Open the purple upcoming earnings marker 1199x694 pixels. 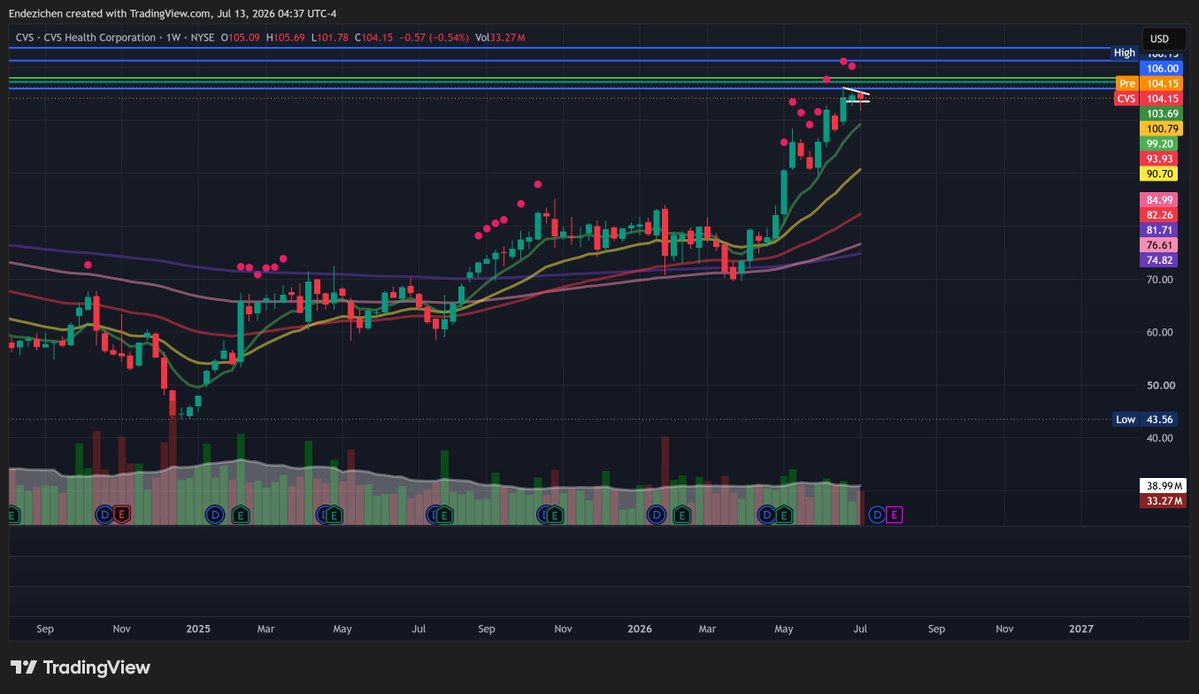click(894, 514)
